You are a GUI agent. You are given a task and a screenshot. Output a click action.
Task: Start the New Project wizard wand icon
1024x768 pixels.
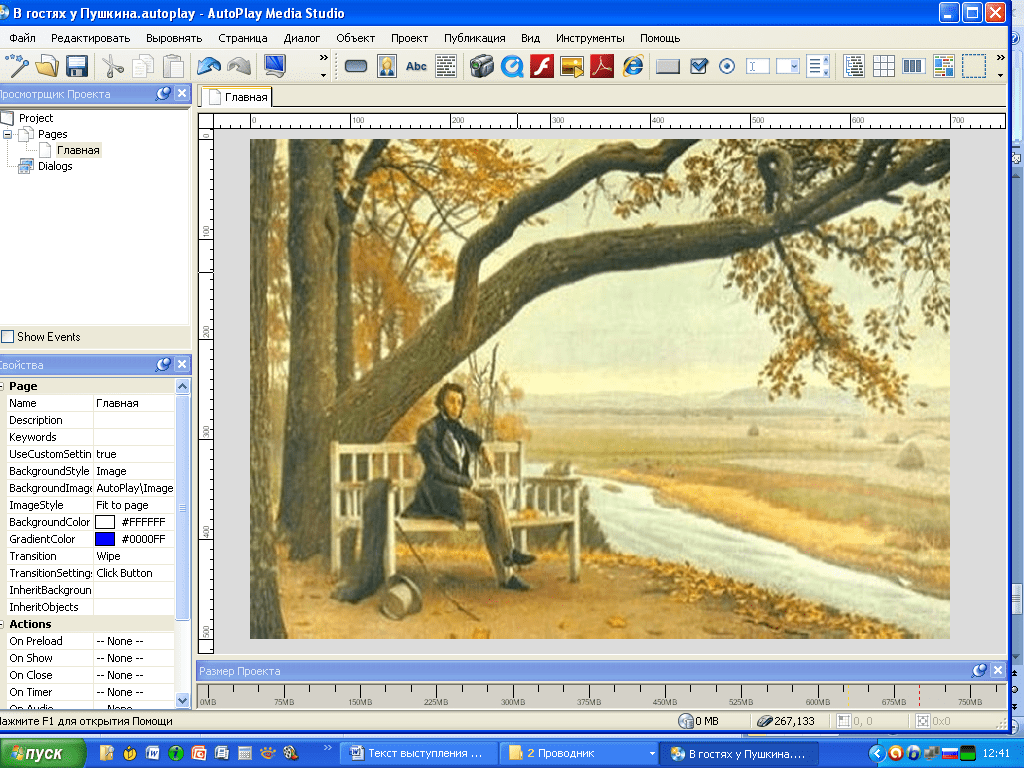(x=17, y=66)
